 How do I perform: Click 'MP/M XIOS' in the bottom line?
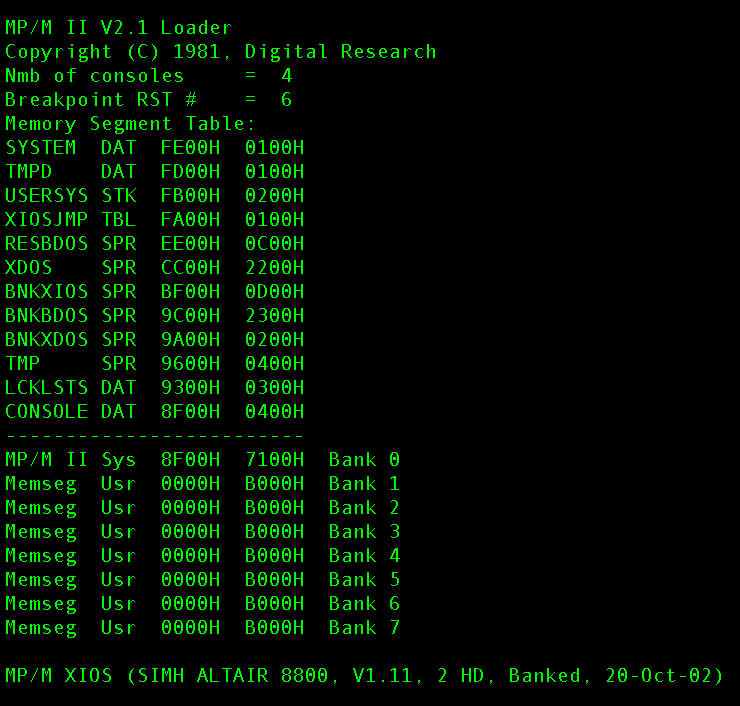pyautogui.click(x=59, y=676)
